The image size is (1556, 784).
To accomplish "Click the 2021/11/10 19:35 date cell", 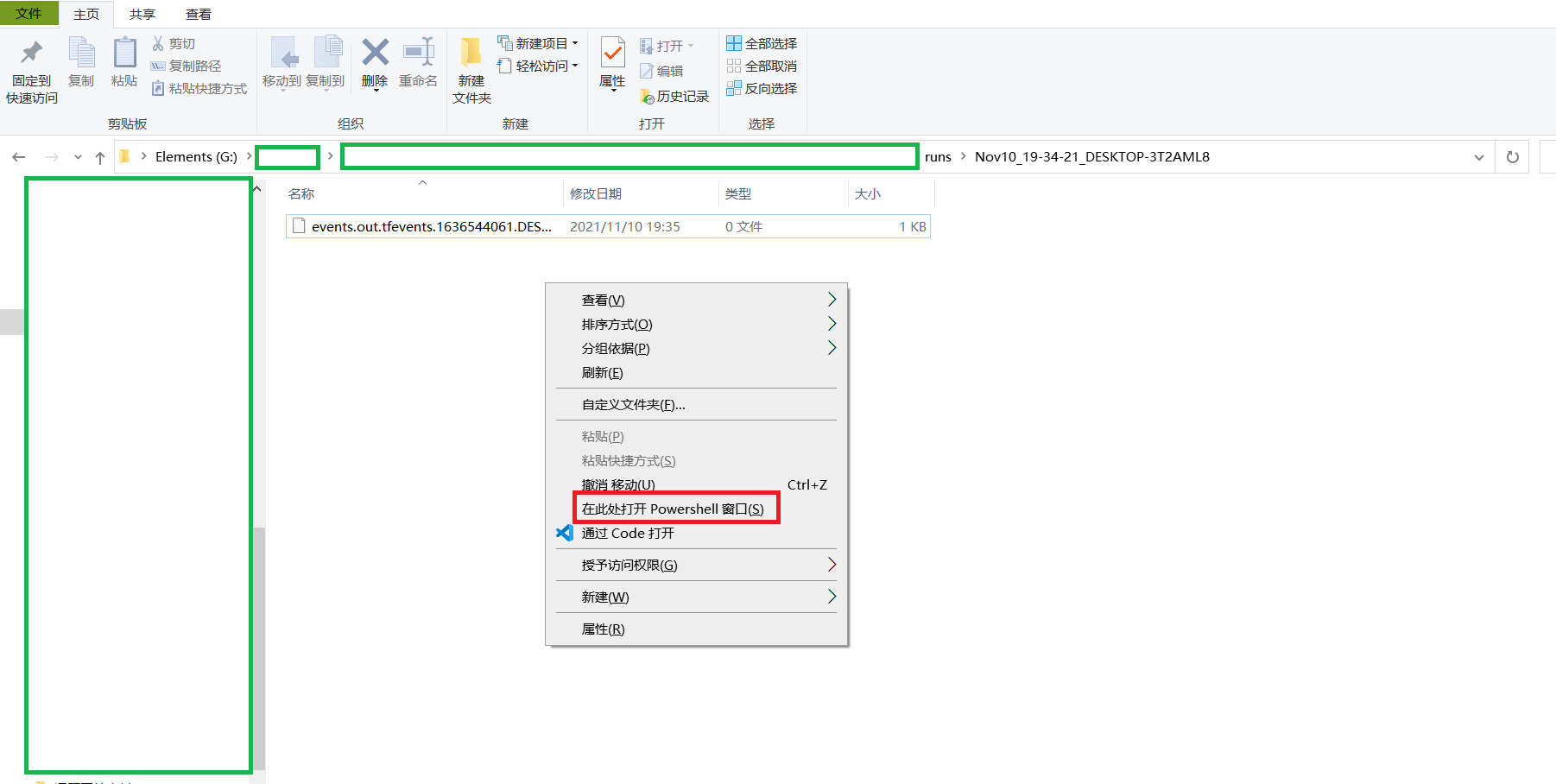I will (x=625, y=226).
